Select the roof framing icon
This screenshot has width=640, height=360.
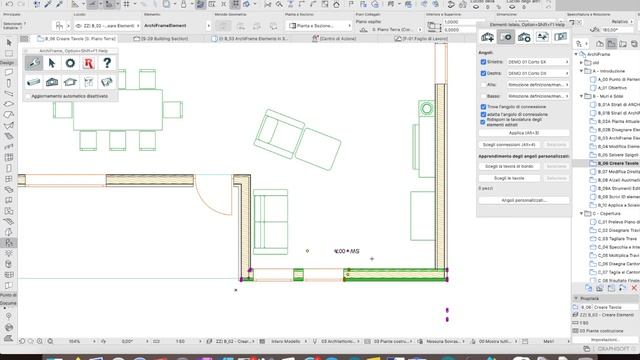[70, 82]
